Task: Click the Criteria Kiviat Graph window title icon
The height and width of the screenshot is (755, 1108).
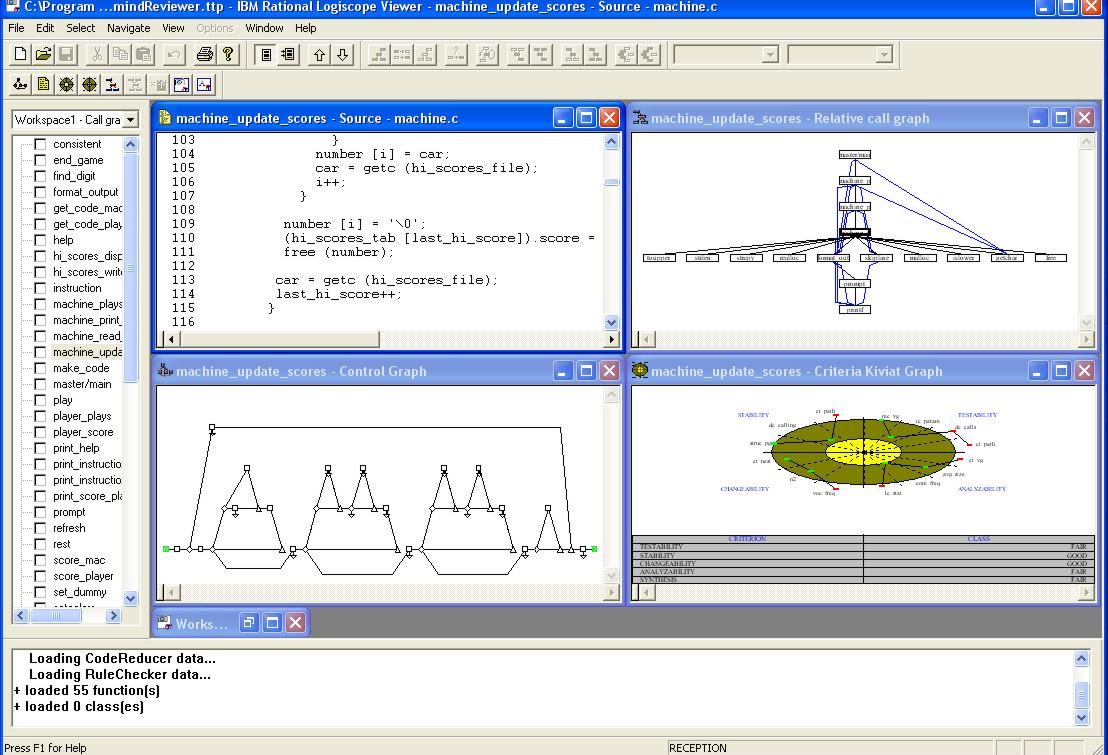Action: pos(640,370)
